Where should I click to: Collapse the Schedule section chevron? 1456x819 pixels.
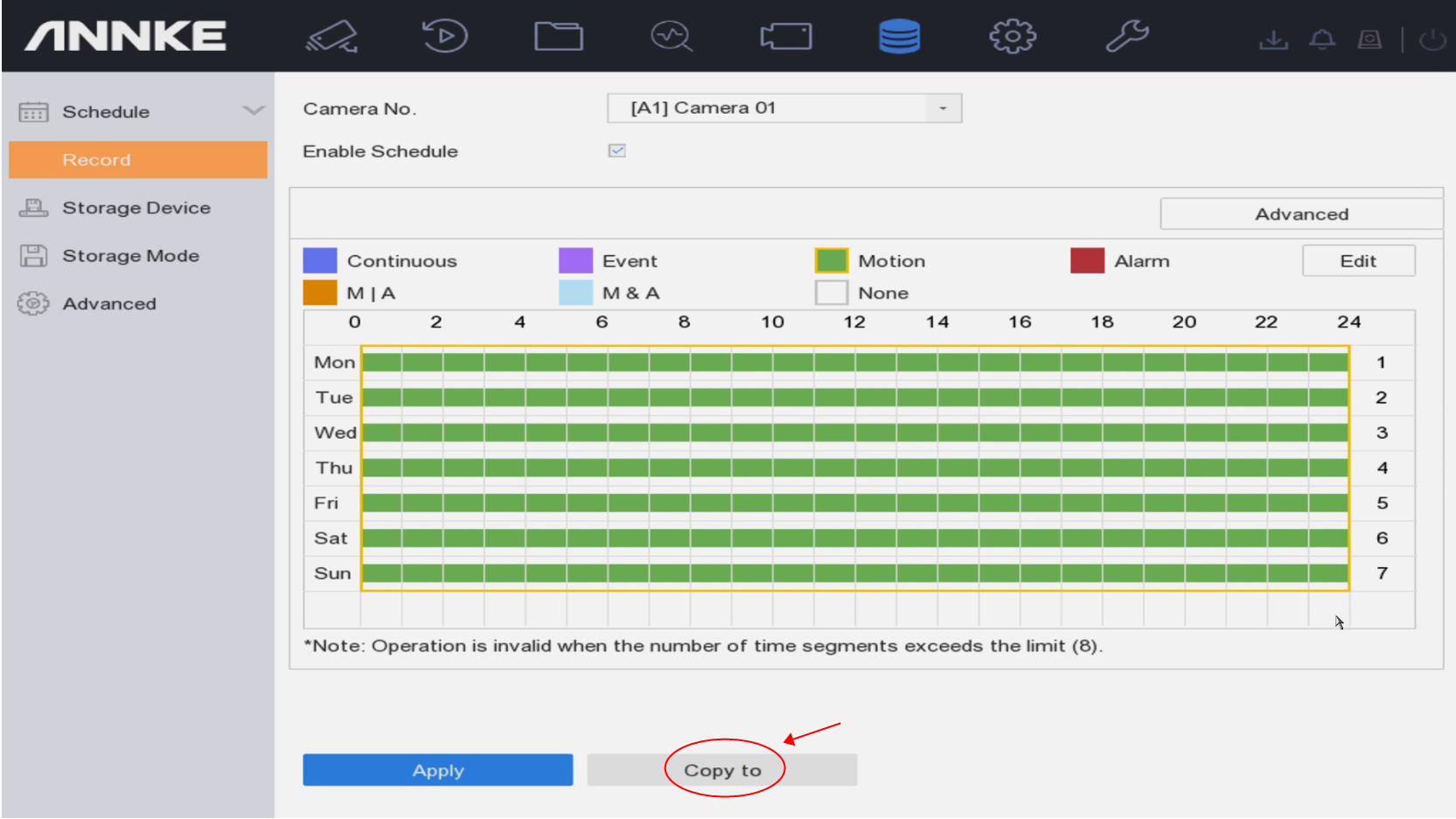254,111
